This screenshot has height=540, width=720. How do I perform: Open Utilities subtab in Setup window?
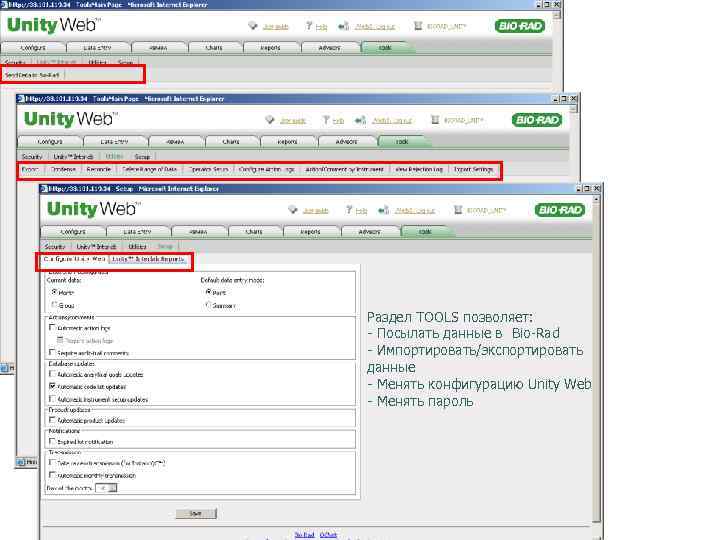[137, 247]
